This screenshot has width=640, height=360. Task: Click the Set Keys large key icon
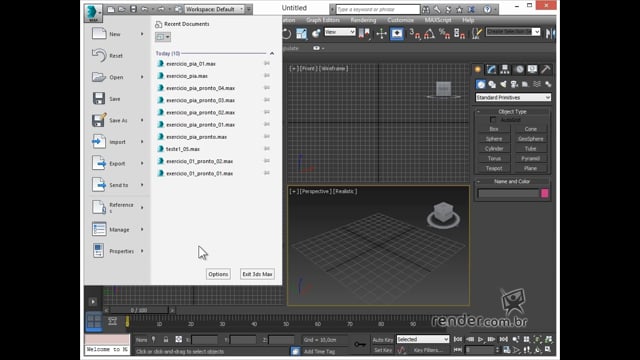[360, 344]
